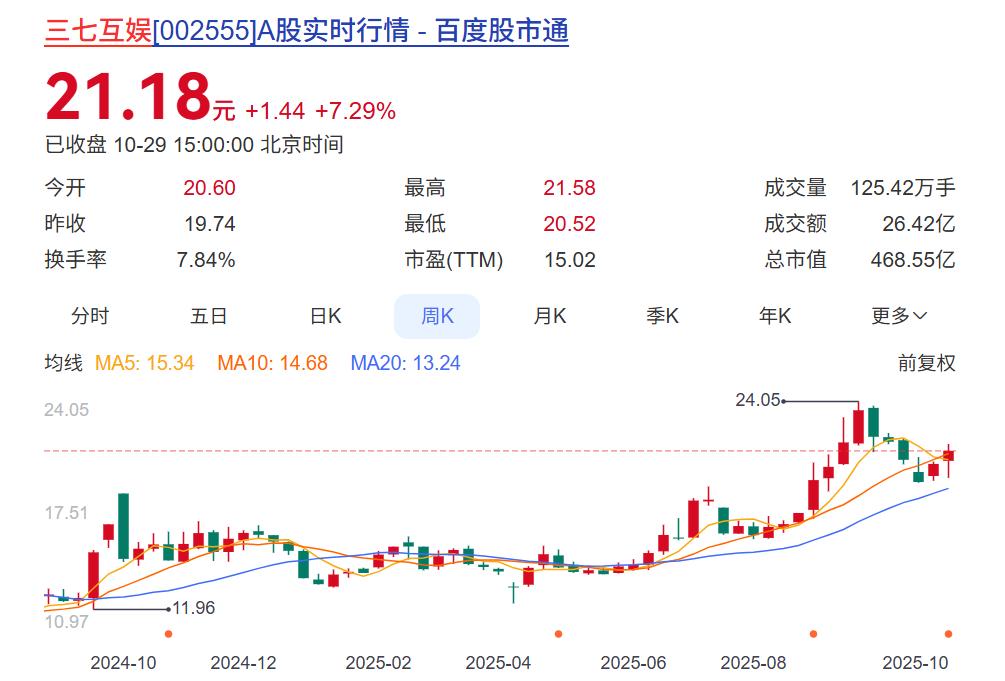The width and height of the screenshot is (1005, 681).
Task: Switch to the 分时 intraday chart tab
Action: pos(90,316)
